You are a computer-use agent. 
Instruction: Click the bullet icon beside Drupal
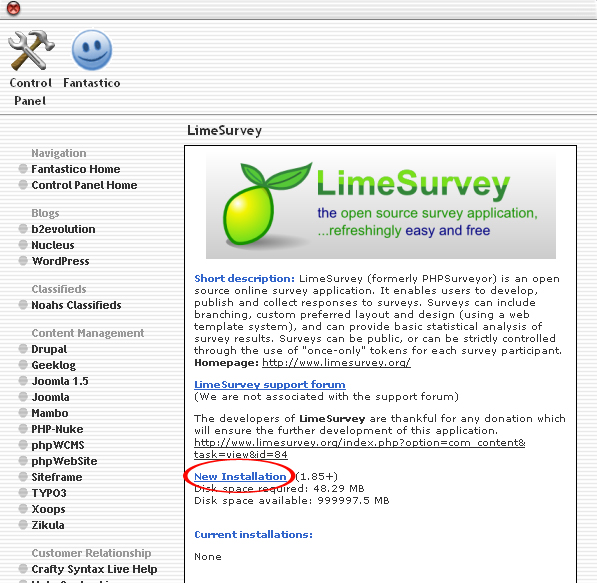tap(23, 349)
